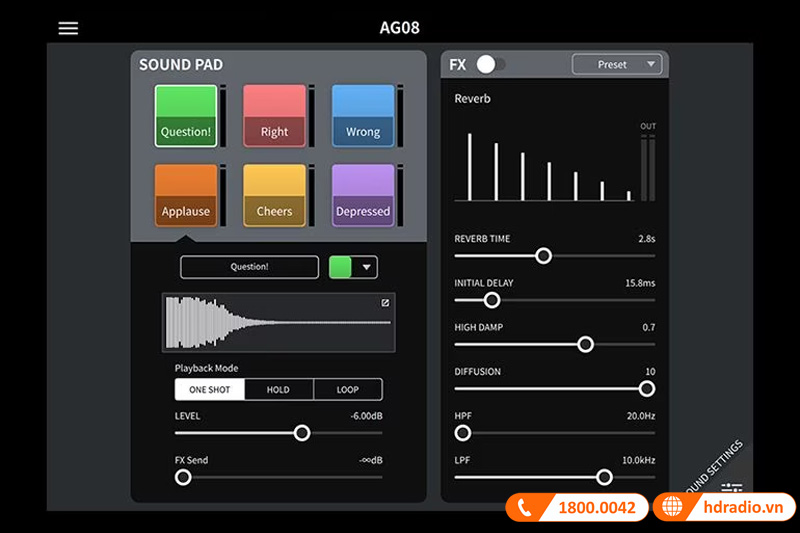The image size is (800, 533).
Task: Click the 1800.0042 phone hotline button
Action: coord(574,508)
